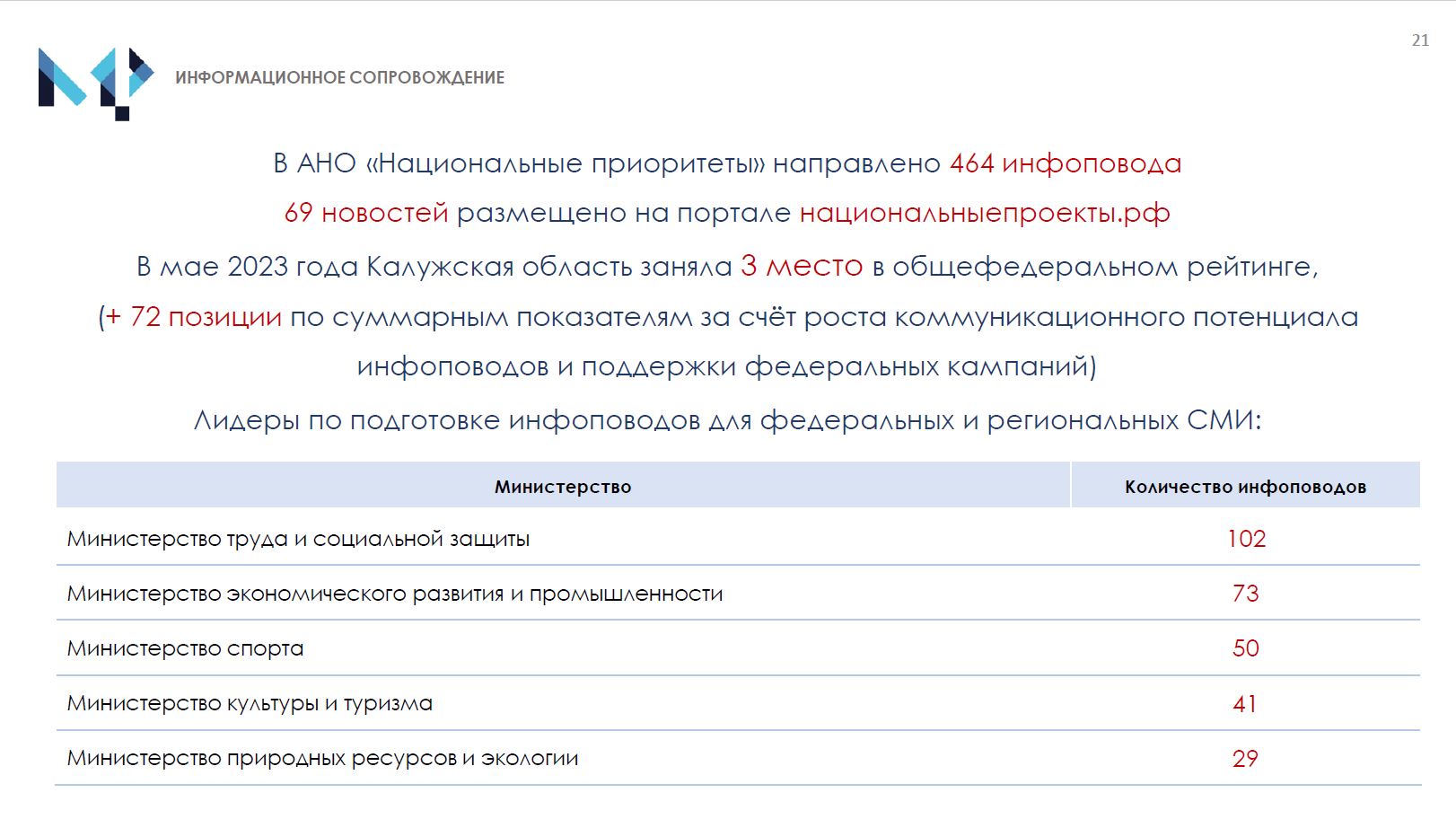Select the heading 'ИНФОРМАЦИОННОЕ СОПРОВОЖДЕНИЕ'
The image size is (1456, 819).
[x=339, y=78]
